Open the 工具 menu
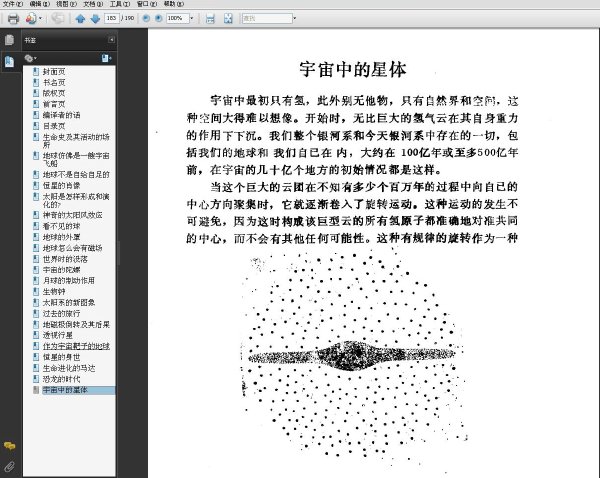 (120, 4)
